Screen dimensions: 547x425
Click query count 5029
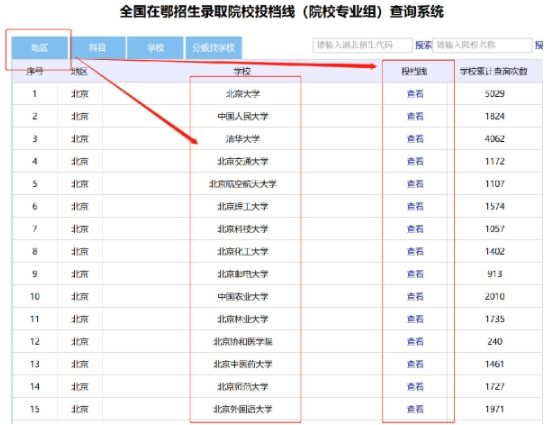pos(495,94)
